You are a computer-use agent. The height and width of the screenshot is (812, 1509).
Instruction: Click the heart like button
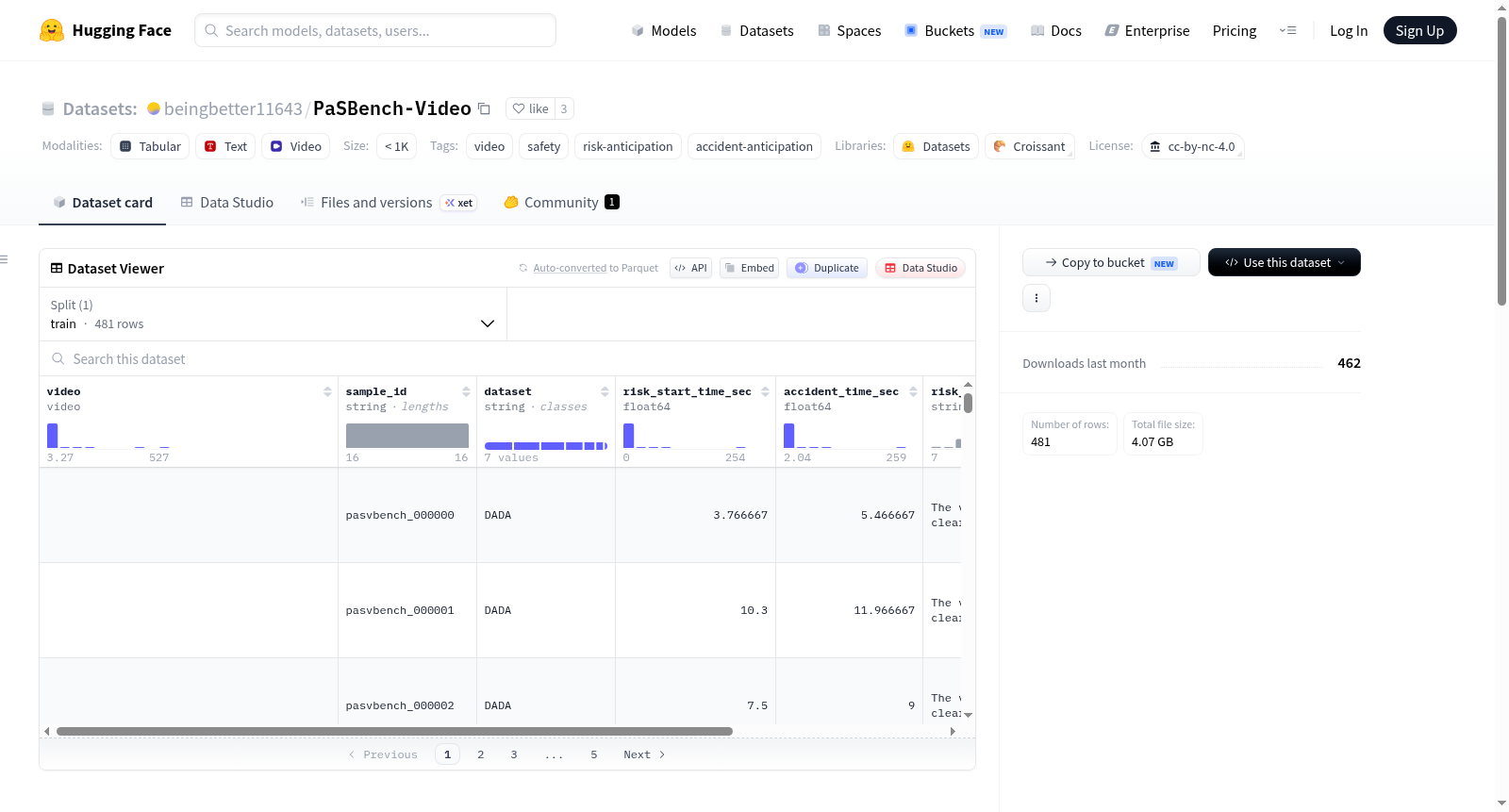click(x=530, y=108)
